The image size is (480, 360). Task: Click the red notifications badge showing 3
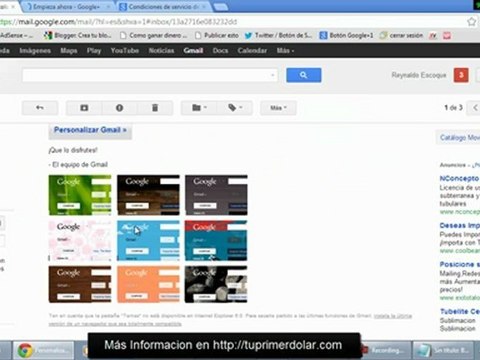461,75
